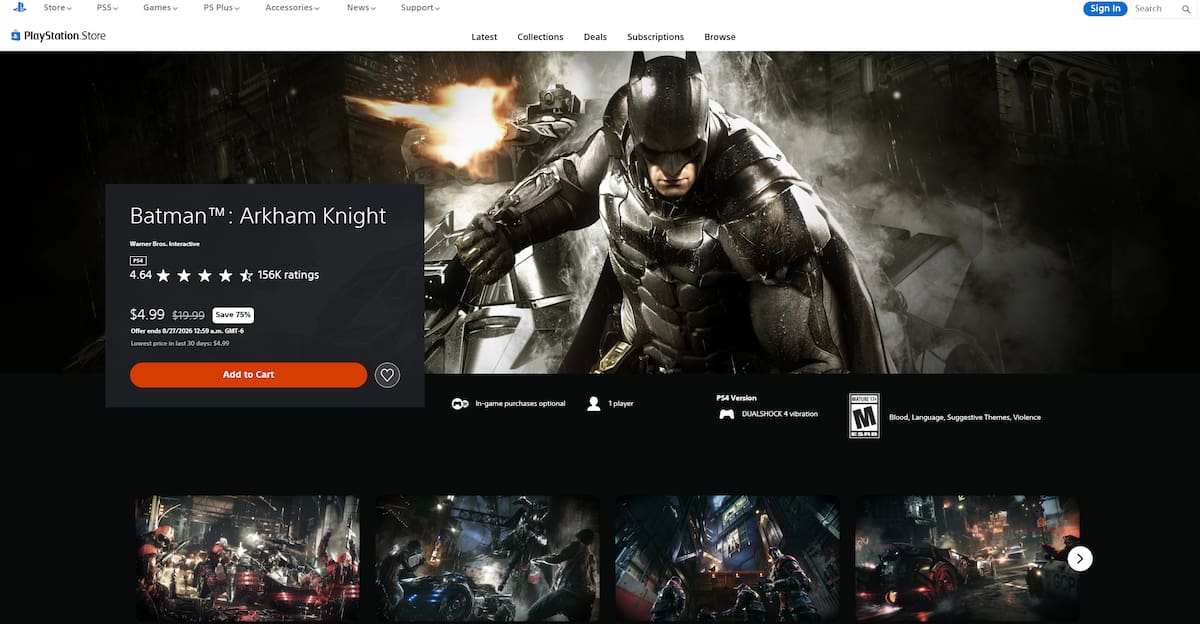
Task: Click the Batman™: Arkham Knight title
Action: [x=258, y=215]
